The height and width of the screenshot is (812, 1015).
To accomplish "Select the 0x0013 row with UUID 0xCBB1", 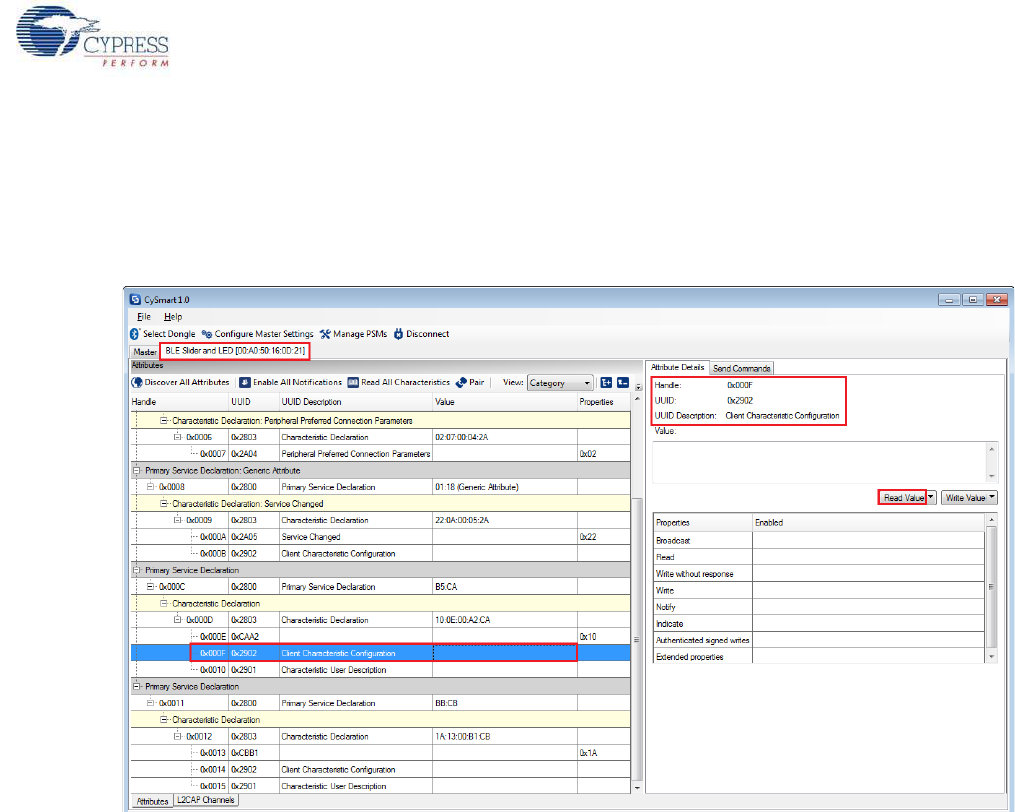I will click(x=381, y=753).
